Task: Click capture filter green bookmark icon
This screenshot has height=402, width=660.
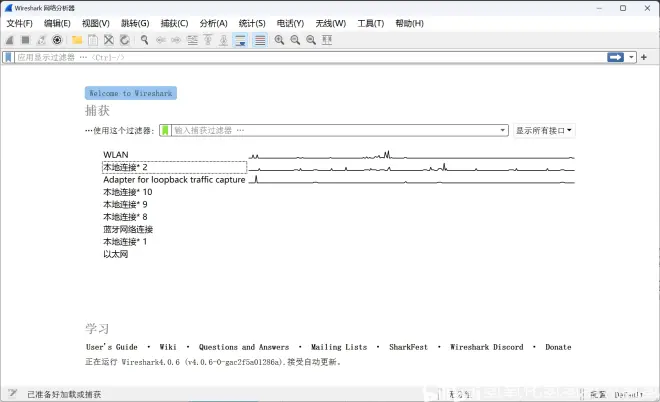Action: point(165,130)
